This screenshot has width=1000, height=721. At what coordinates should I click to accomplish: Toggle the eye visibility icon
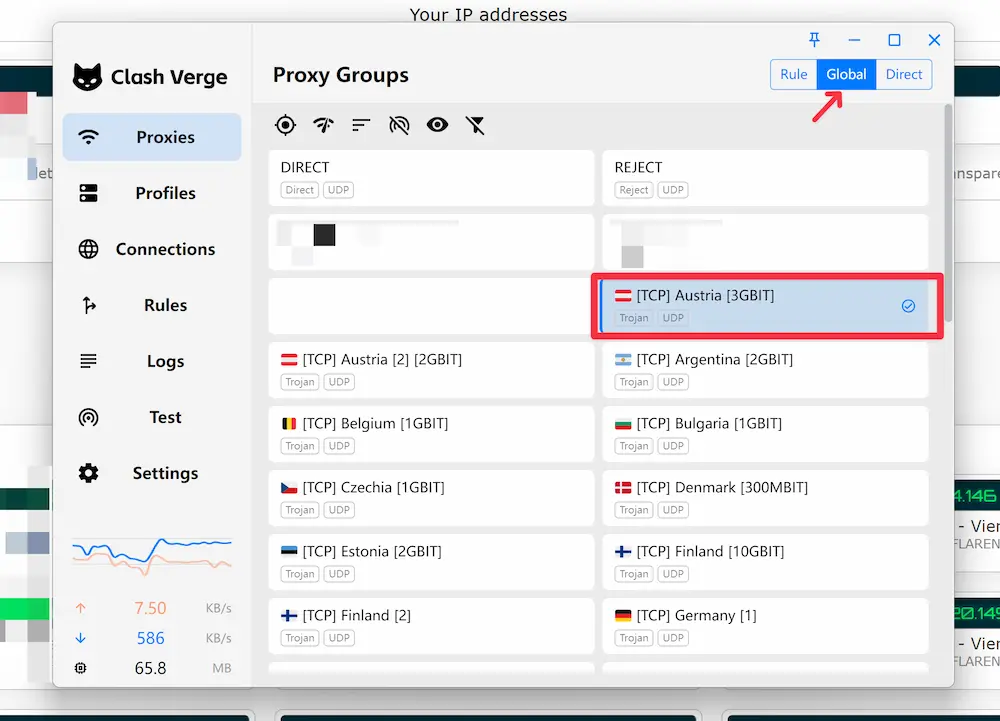[x=437, y=125]
